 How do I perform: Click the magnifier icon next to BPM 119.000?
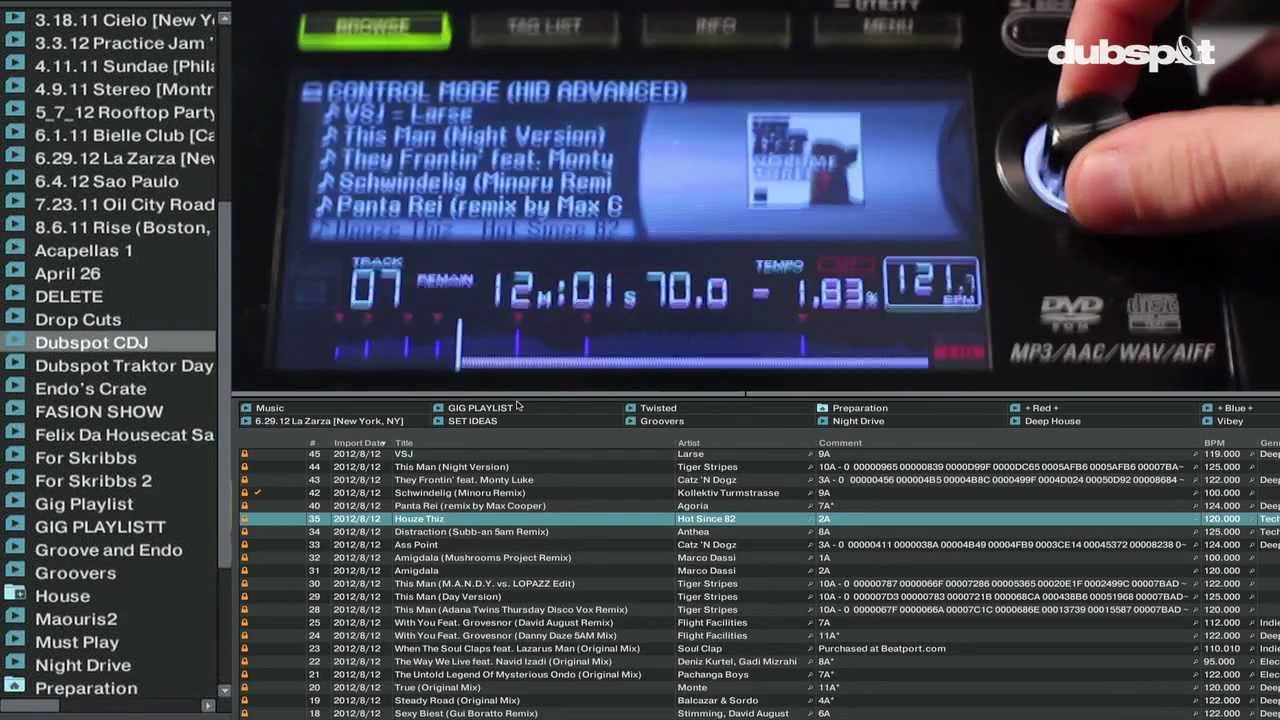[1252, 454]
